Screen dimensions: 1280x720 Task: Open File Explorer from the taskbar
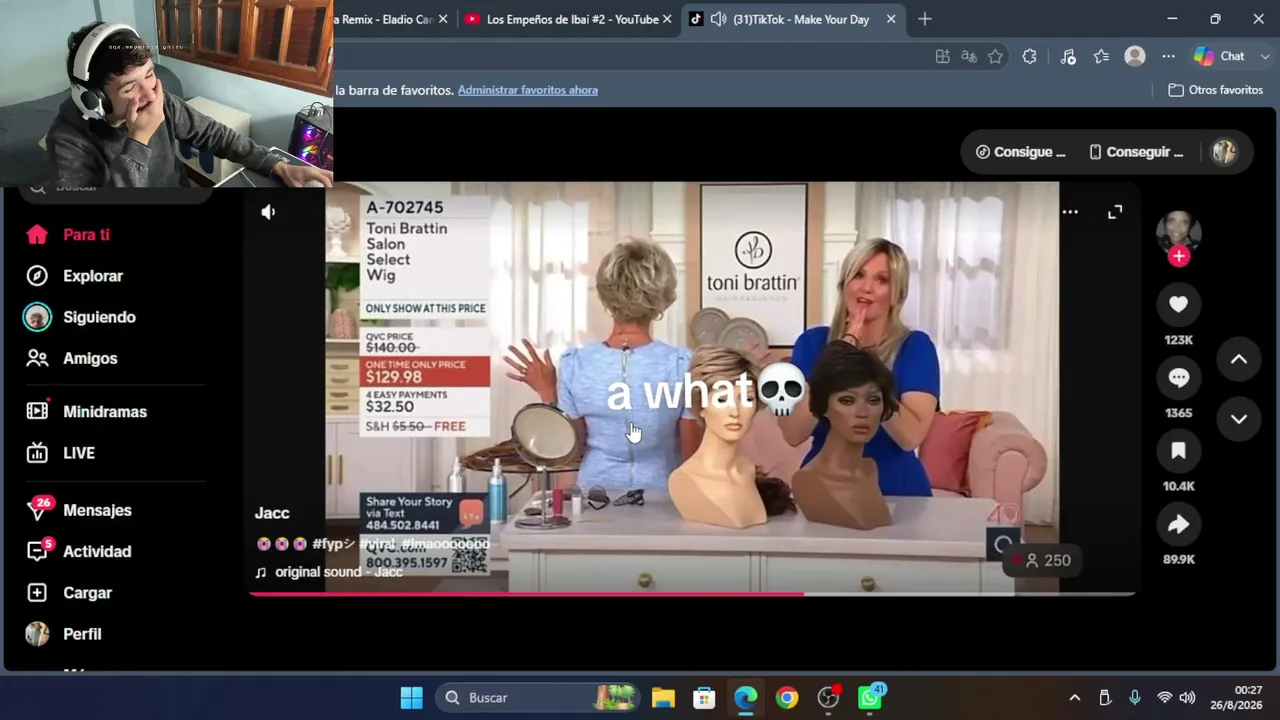(x=663, y=698)
